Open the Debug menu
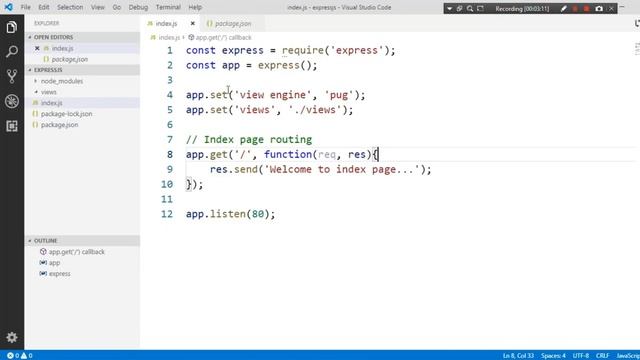Viewport: 640px width, 360px height. (x=138, y=7)
